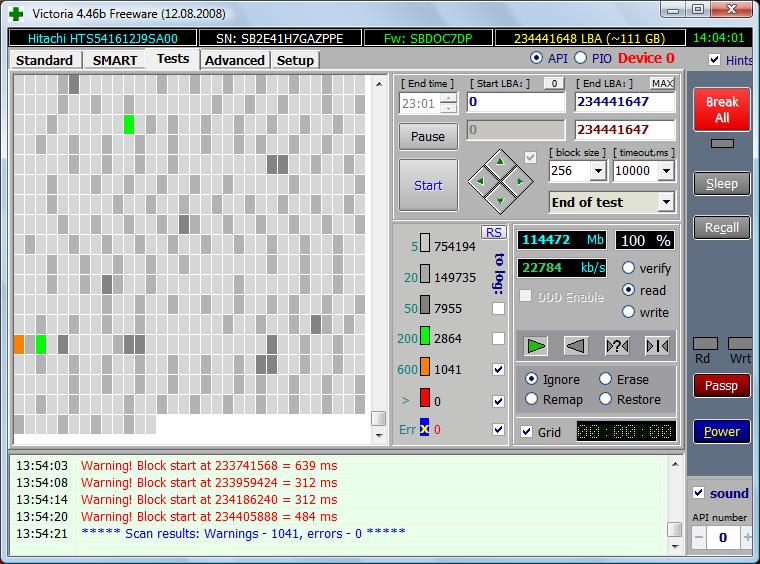760x564 pixels.
Task: Click the left arrow of the navigation diamond
Action: coord(480,181)
